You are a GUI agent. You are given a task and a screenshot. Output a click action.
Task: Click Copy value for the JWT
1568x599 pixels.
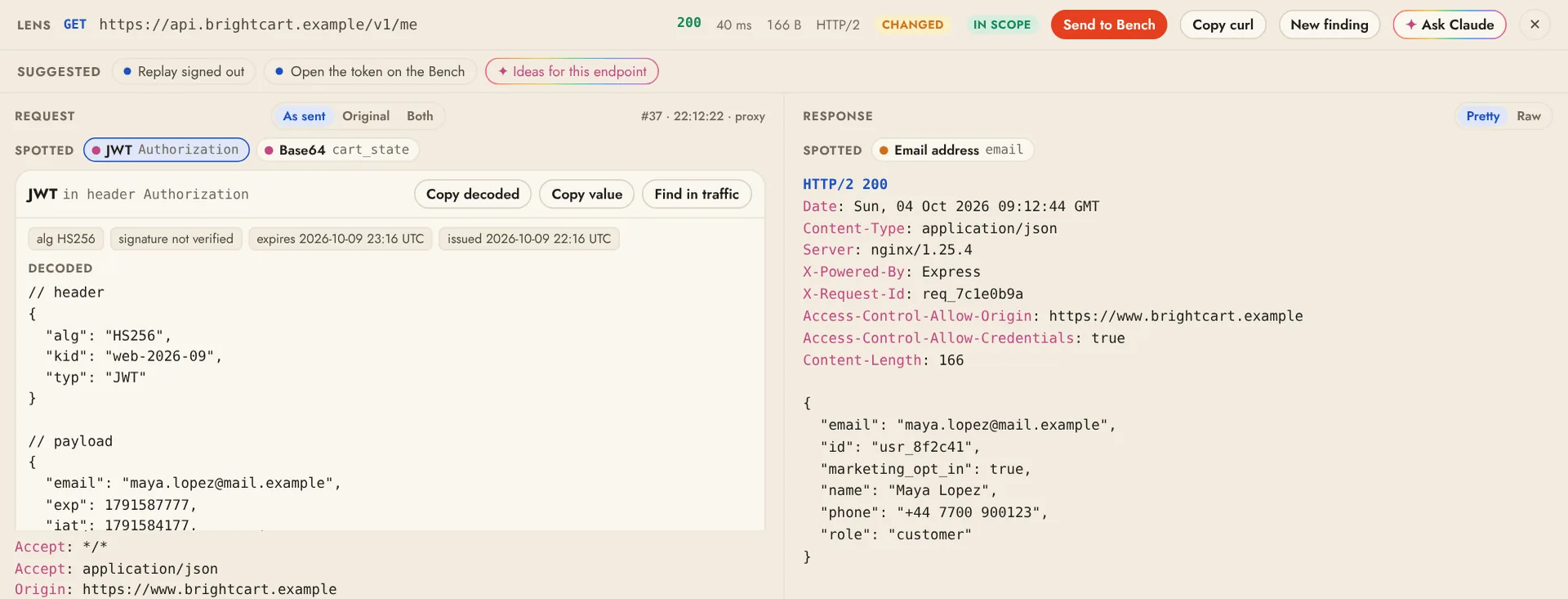coord(587,194)
